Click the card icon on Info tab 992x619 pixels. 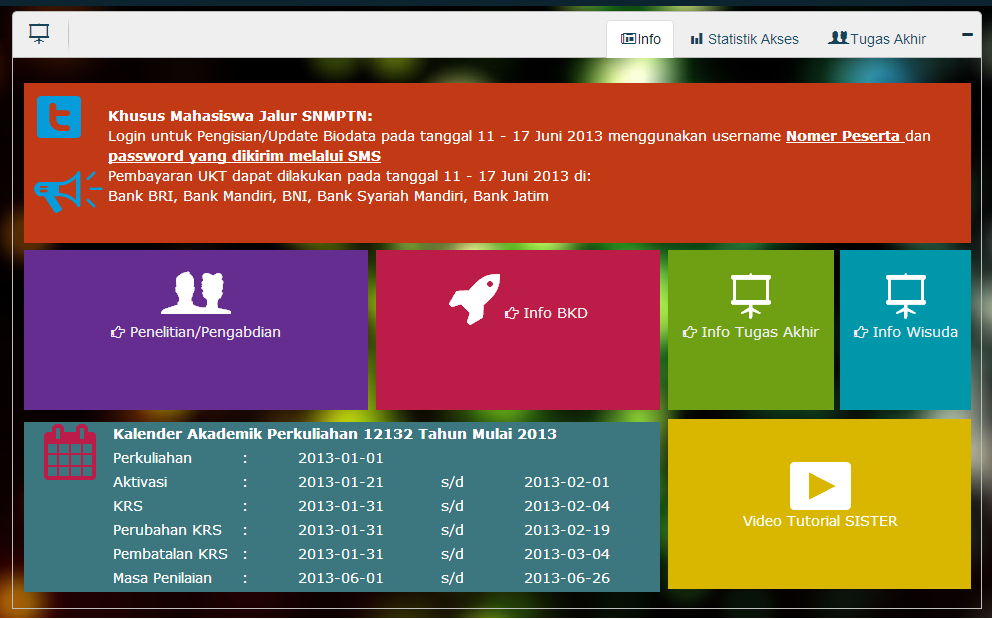[628, 39]
